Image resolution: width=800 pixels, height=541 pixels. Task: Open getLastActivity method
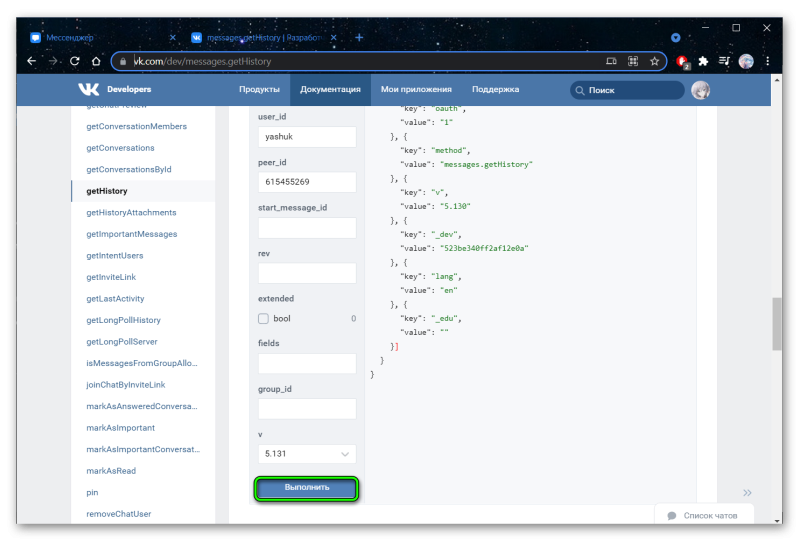tap(115, 299)
